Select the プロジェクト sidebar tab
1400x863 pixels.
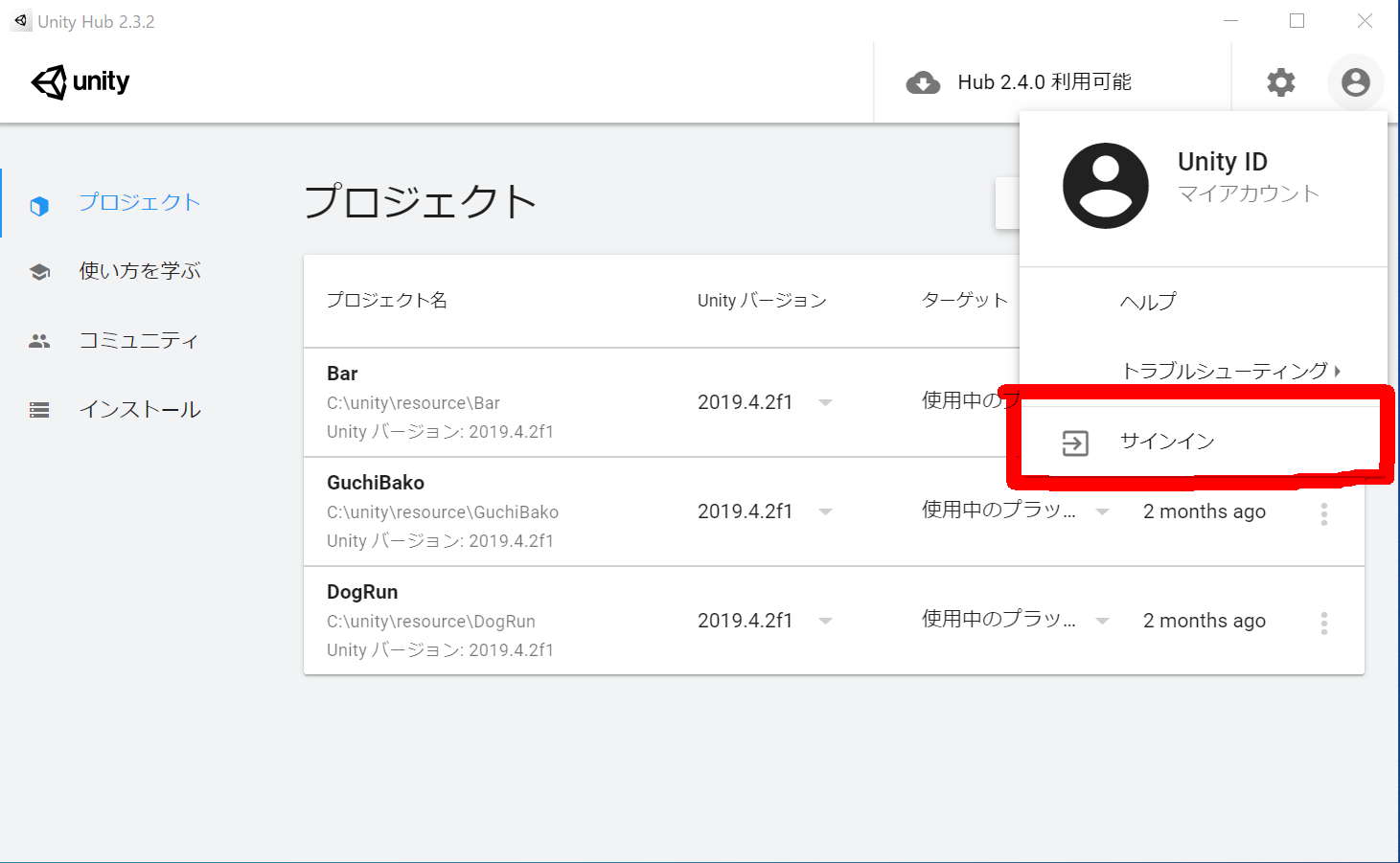coord(140,202)
